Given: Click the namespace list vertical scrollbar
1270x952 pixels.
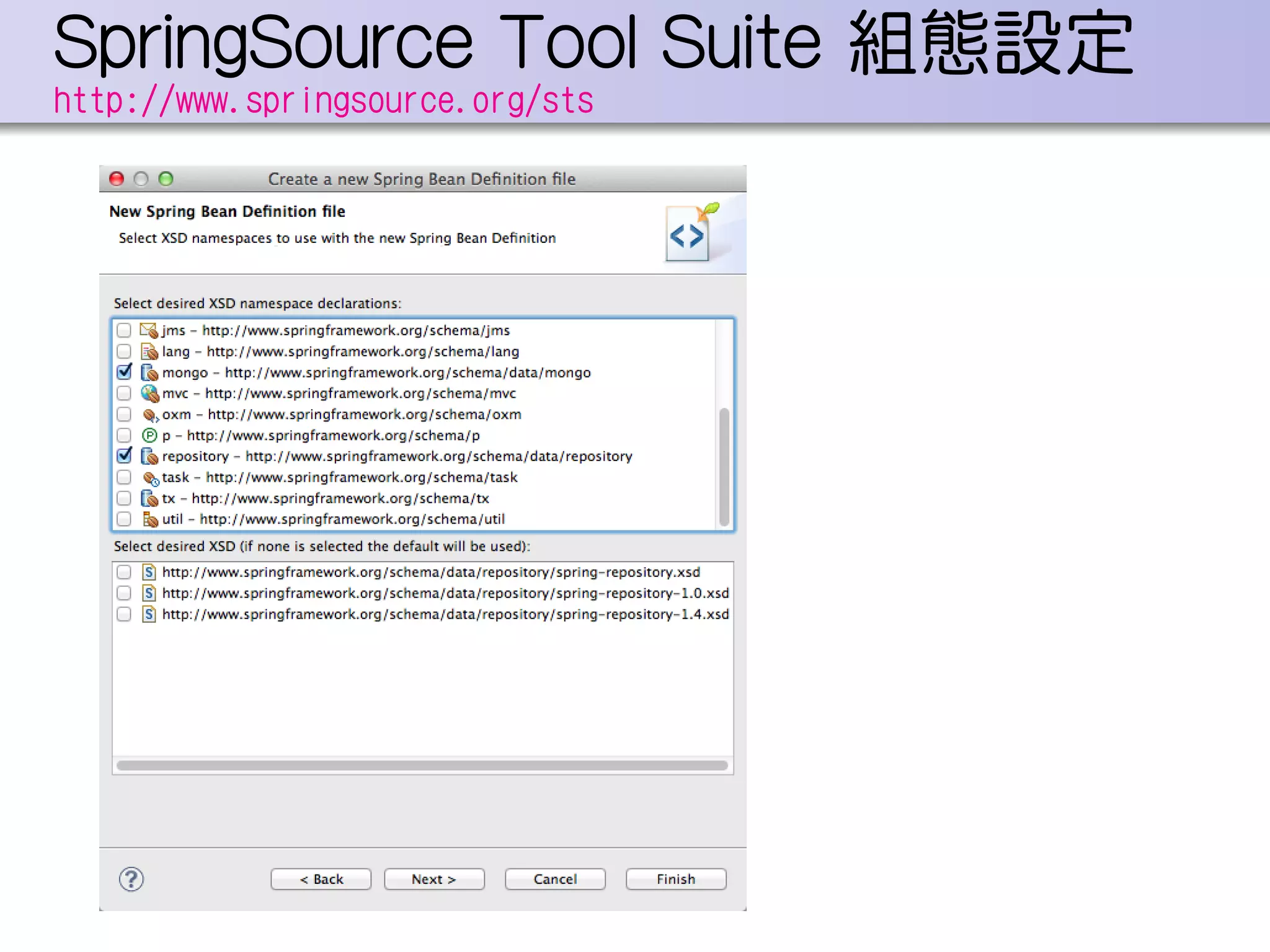Looking at the screenshot, I should [724, 466].
